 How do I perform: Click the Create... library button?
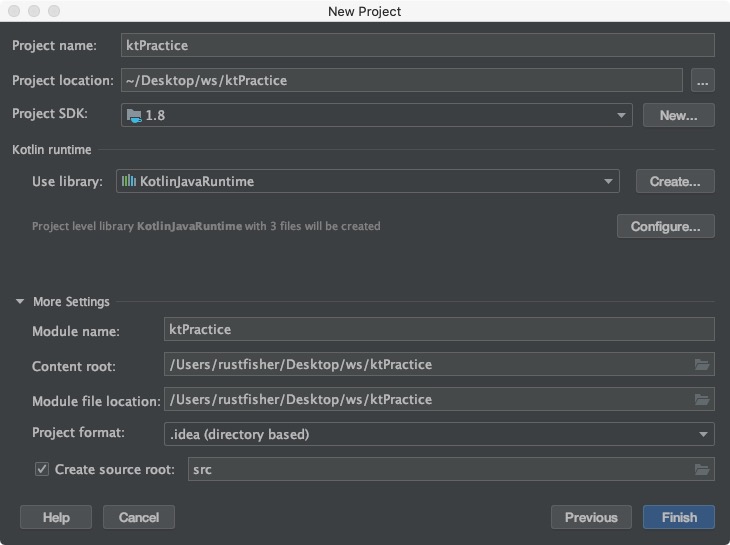(x=675, y=181)
